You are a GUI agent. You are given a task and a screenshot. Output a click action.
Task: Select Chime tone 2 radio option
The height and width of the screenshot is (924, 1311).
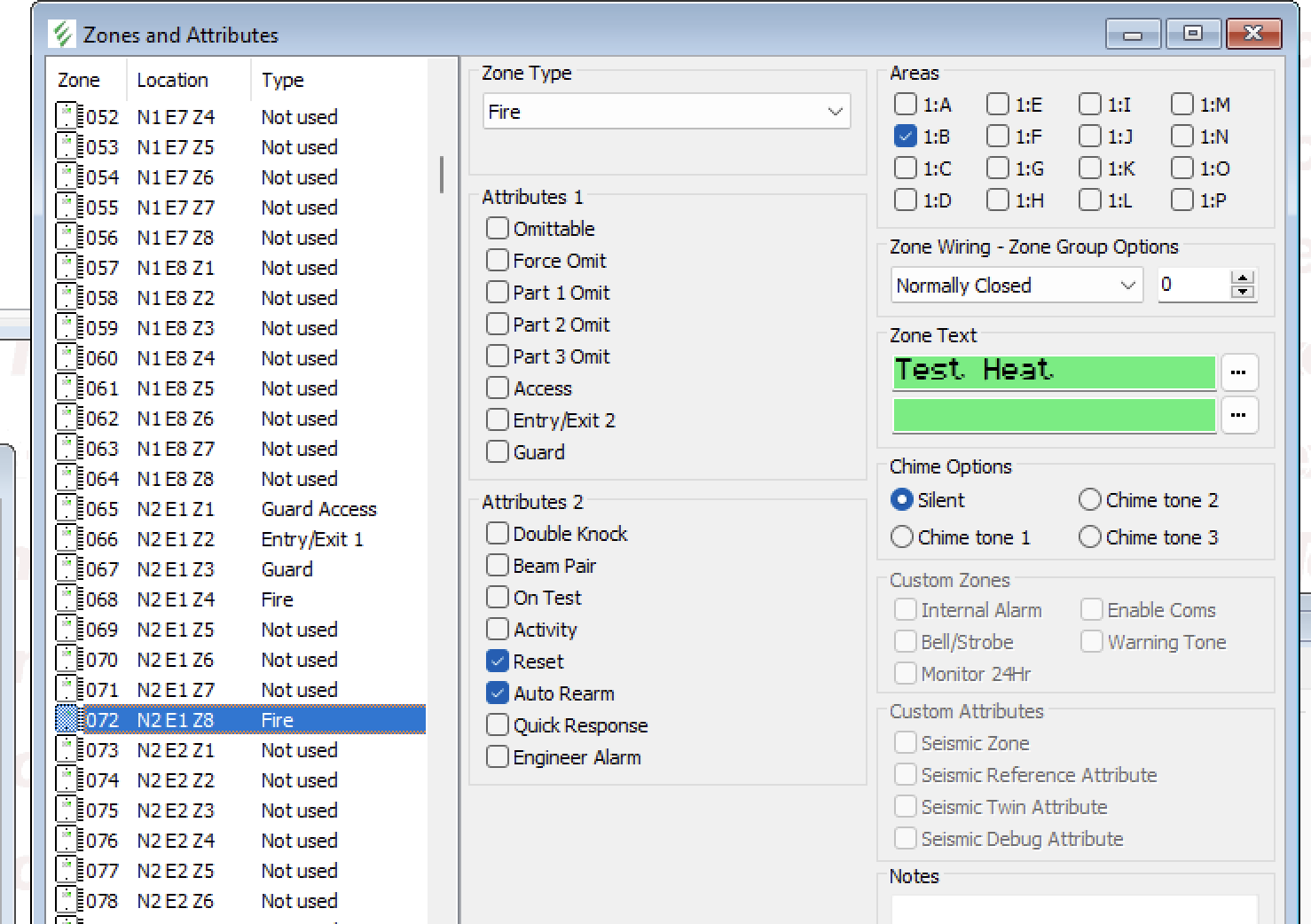tap(1089, 500)
